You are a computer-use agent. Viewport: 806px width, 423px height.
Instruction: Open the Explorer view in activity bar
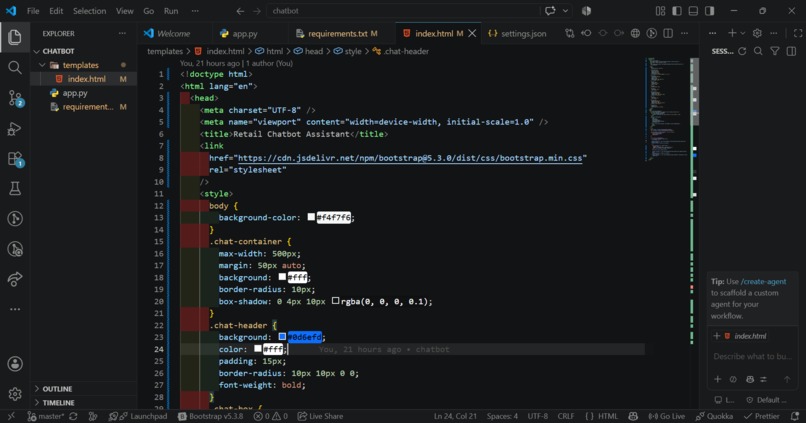click(15, 37)
